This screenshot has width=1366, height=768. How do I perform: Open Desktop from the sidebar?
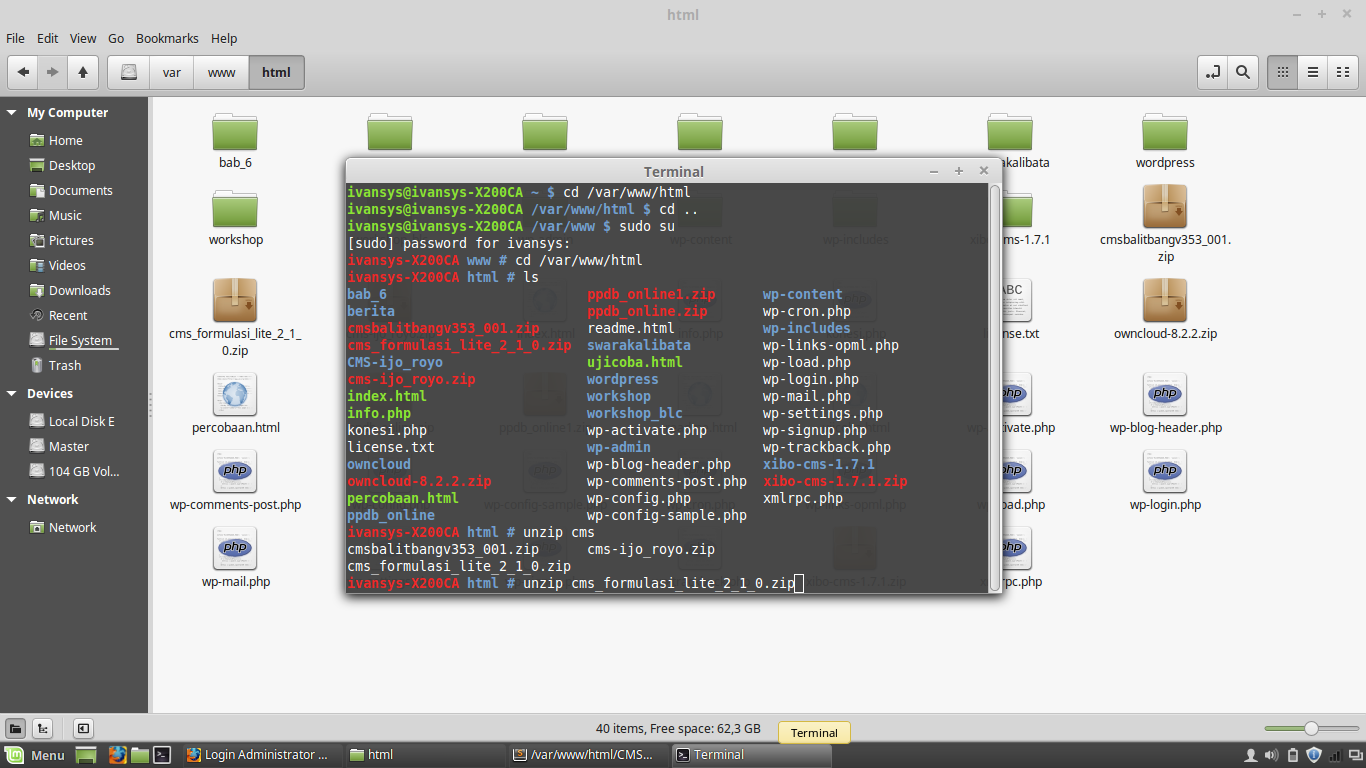click(x=72, y=166)
